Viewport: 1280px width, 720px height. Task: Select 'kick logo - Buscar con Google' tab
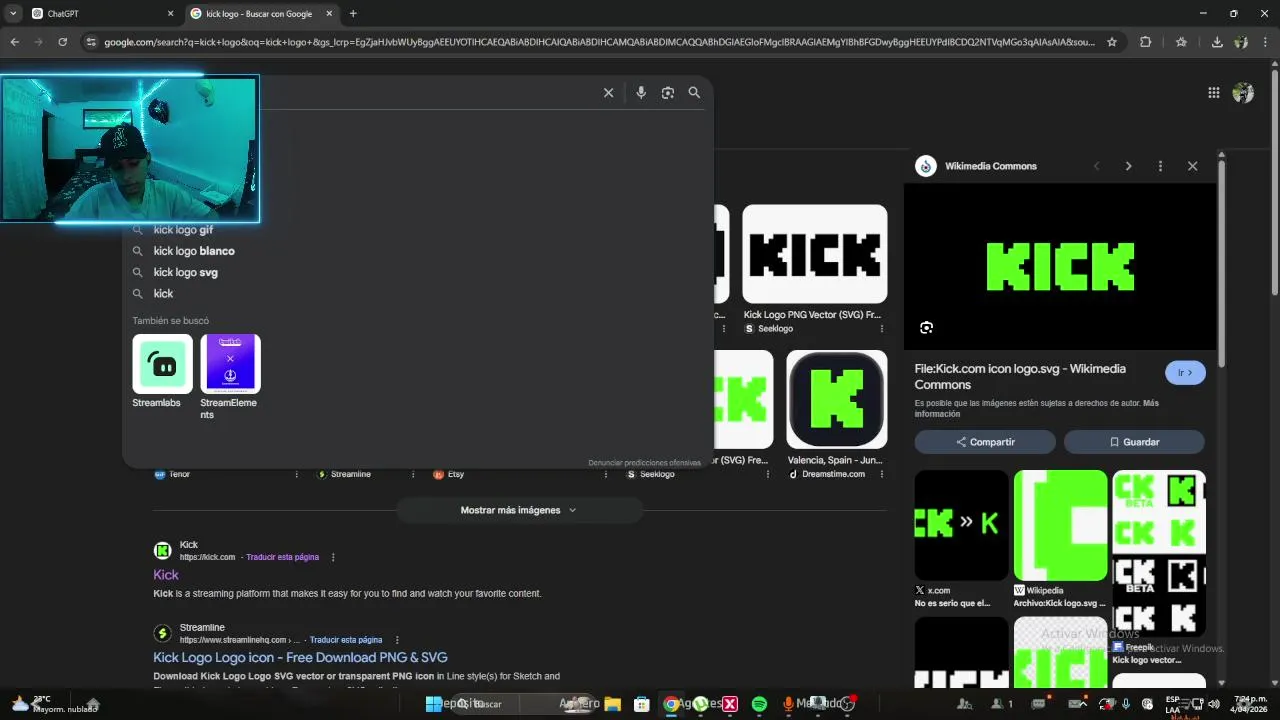[263, 13]
